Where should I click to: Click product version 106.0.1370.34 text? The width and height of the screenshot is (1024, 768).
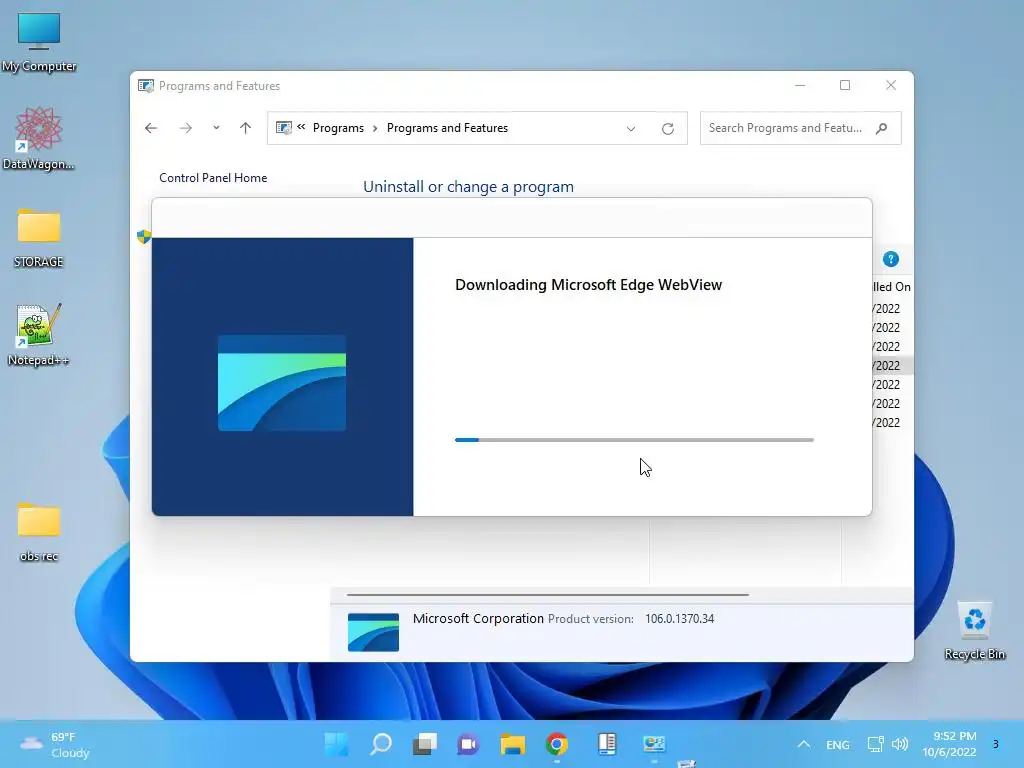[x=679, y=618]
